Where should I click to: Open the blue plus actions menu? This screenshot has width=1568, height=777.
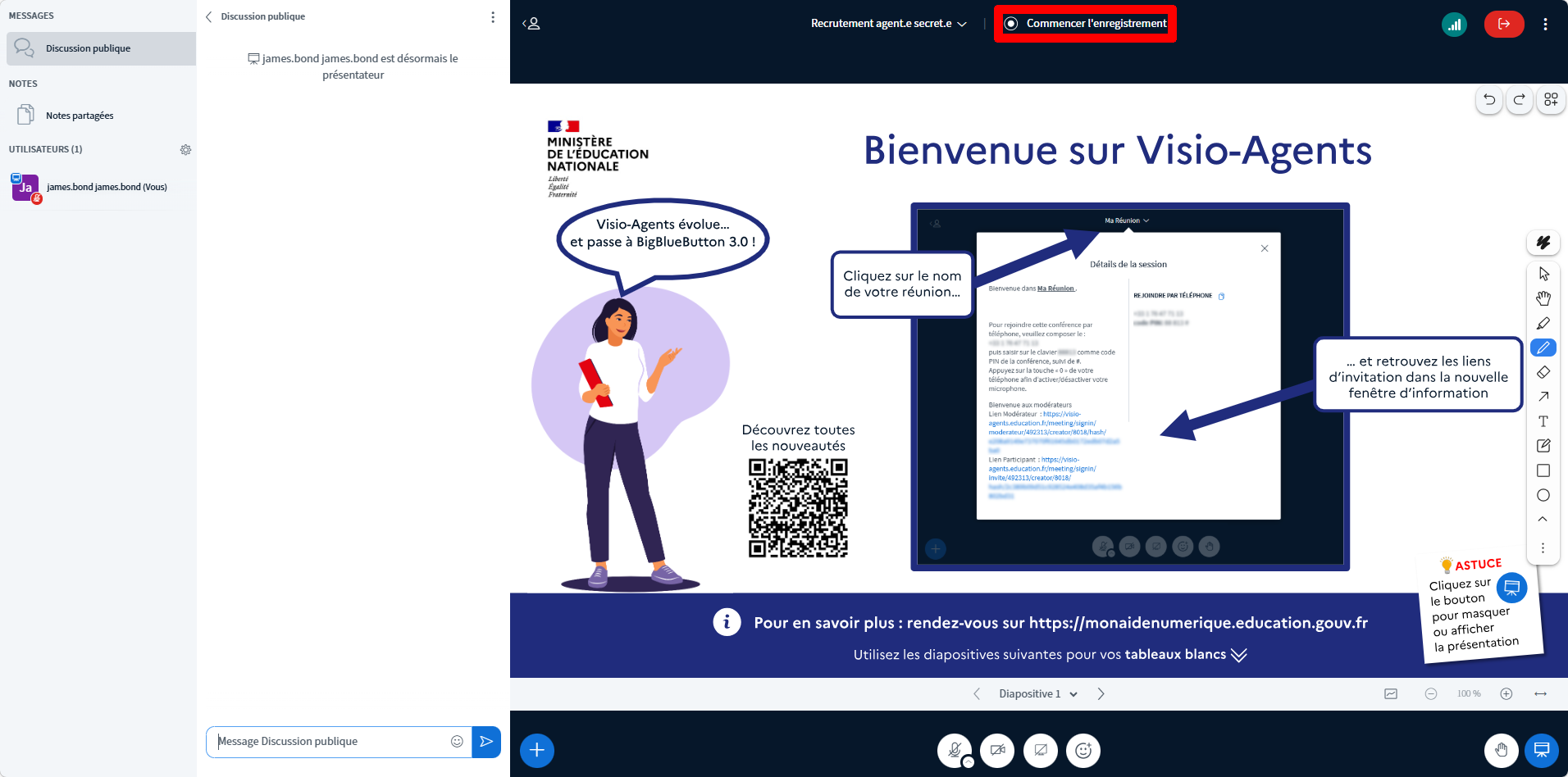click(x=537, y=750)
